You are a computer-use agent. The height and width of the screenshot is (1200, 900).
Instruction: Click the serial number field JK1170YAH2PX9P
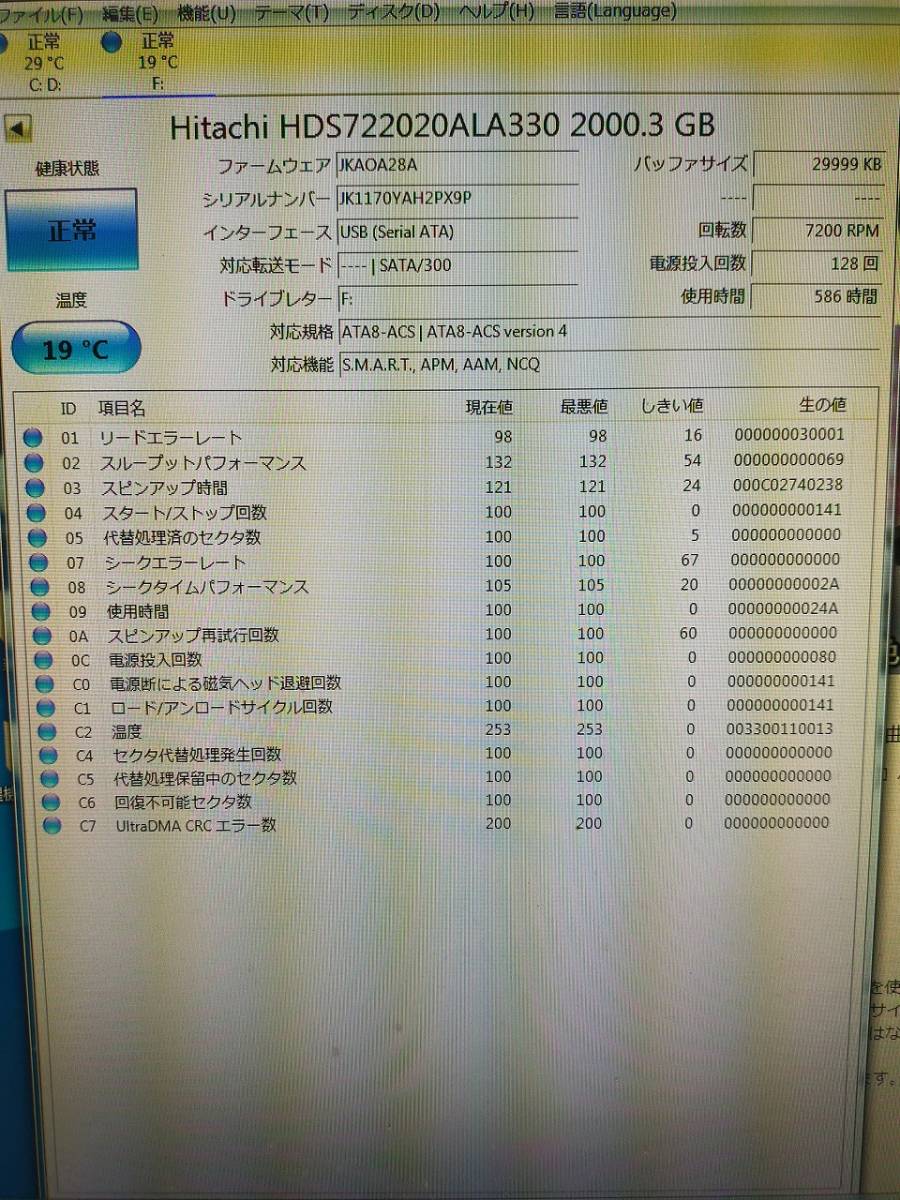(457, 198)
